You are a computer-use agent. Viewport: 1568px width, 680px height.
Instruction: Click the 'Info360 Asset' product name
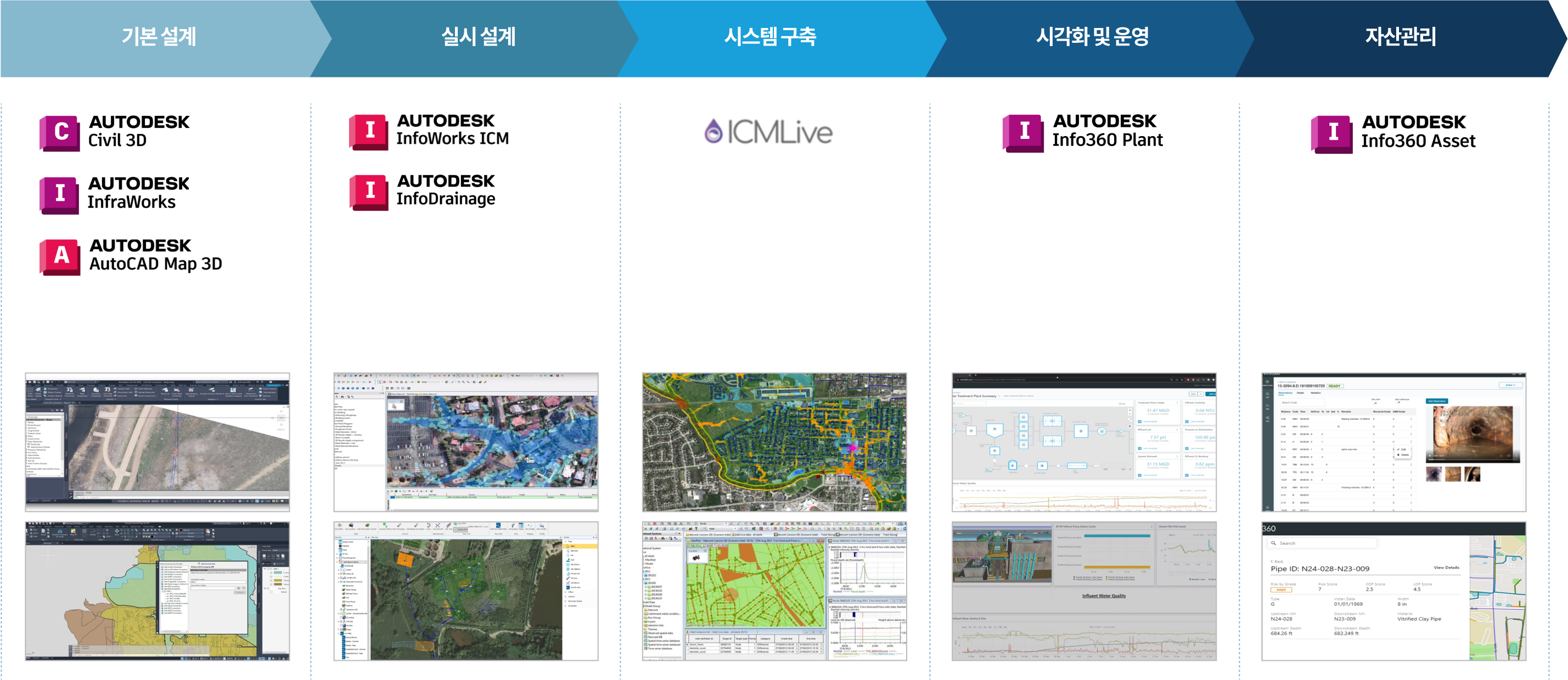coord(1418,141)
